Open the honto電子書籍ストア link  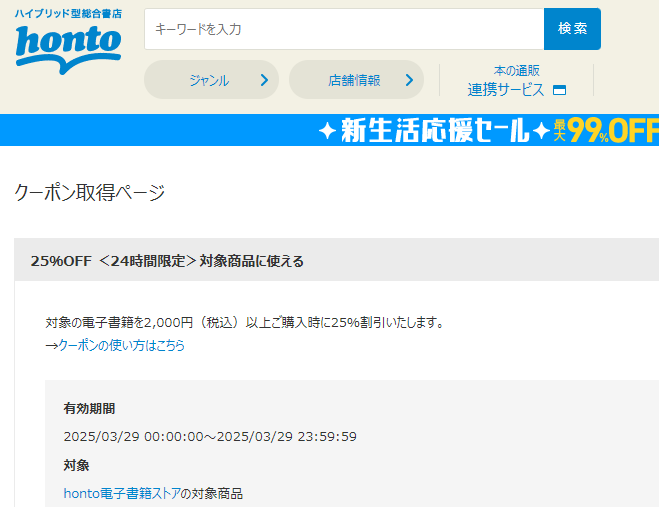pos(122,493)
